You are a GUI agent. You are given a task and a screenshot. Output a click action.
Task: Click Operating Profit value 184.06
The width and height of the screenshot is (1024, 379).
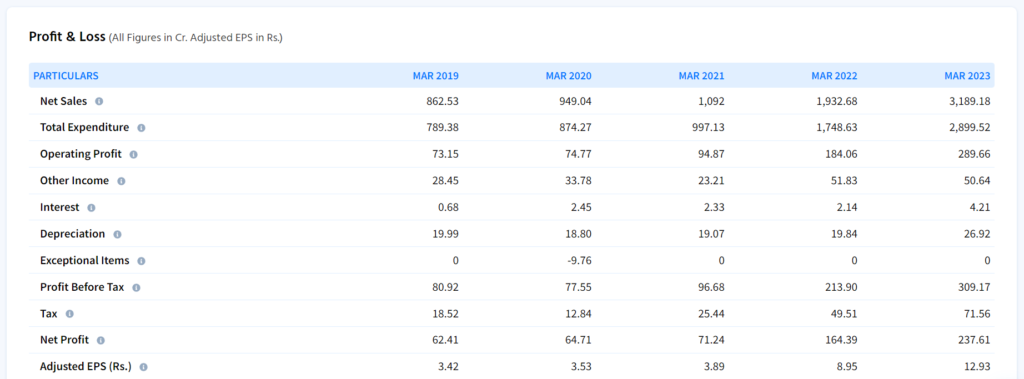[x=841, y=154]
